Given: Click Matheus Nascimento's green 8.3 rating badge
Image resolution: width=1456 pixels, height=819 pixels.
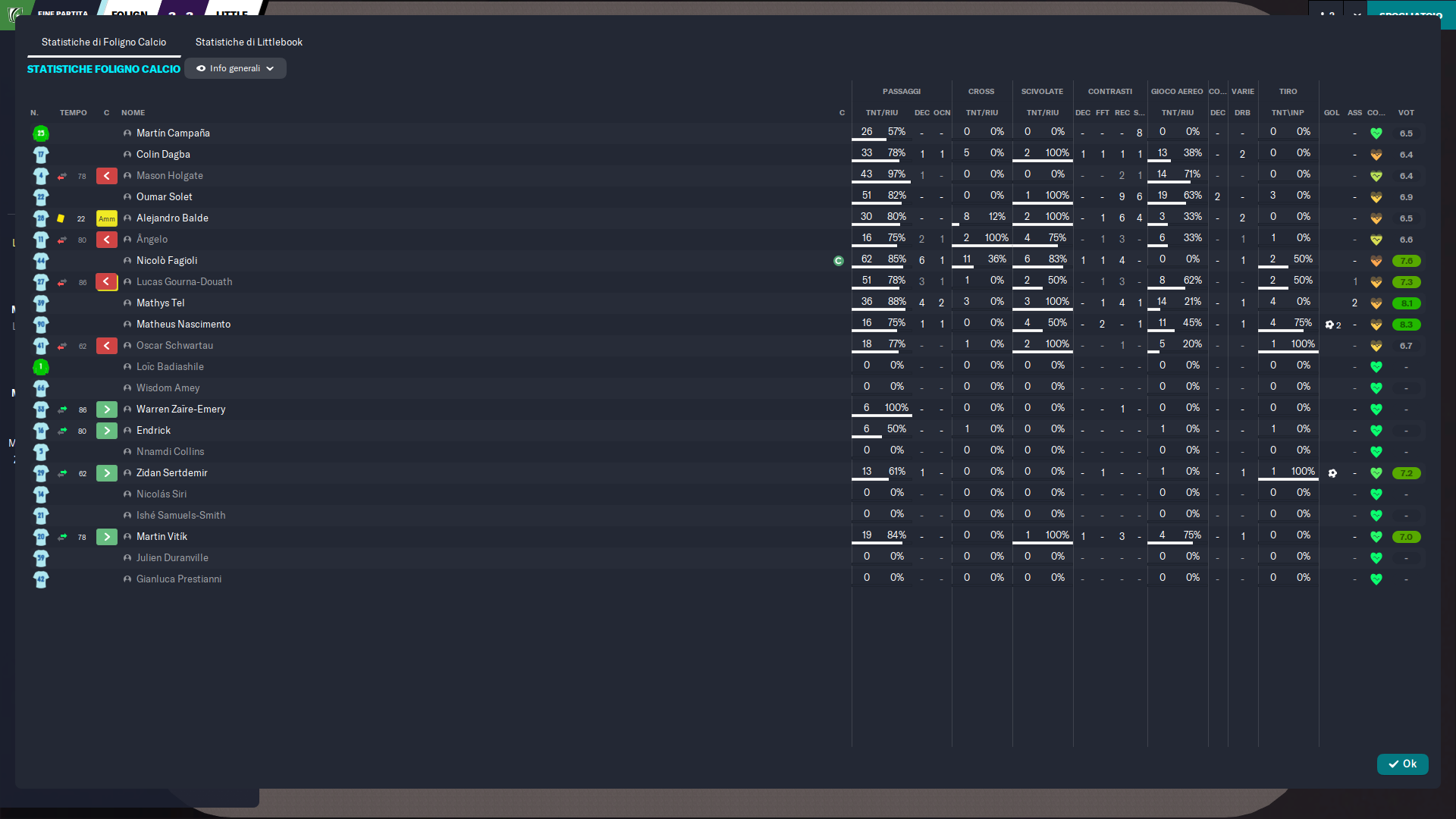Looking at the screenshot, I should [x=1406, y=325].
